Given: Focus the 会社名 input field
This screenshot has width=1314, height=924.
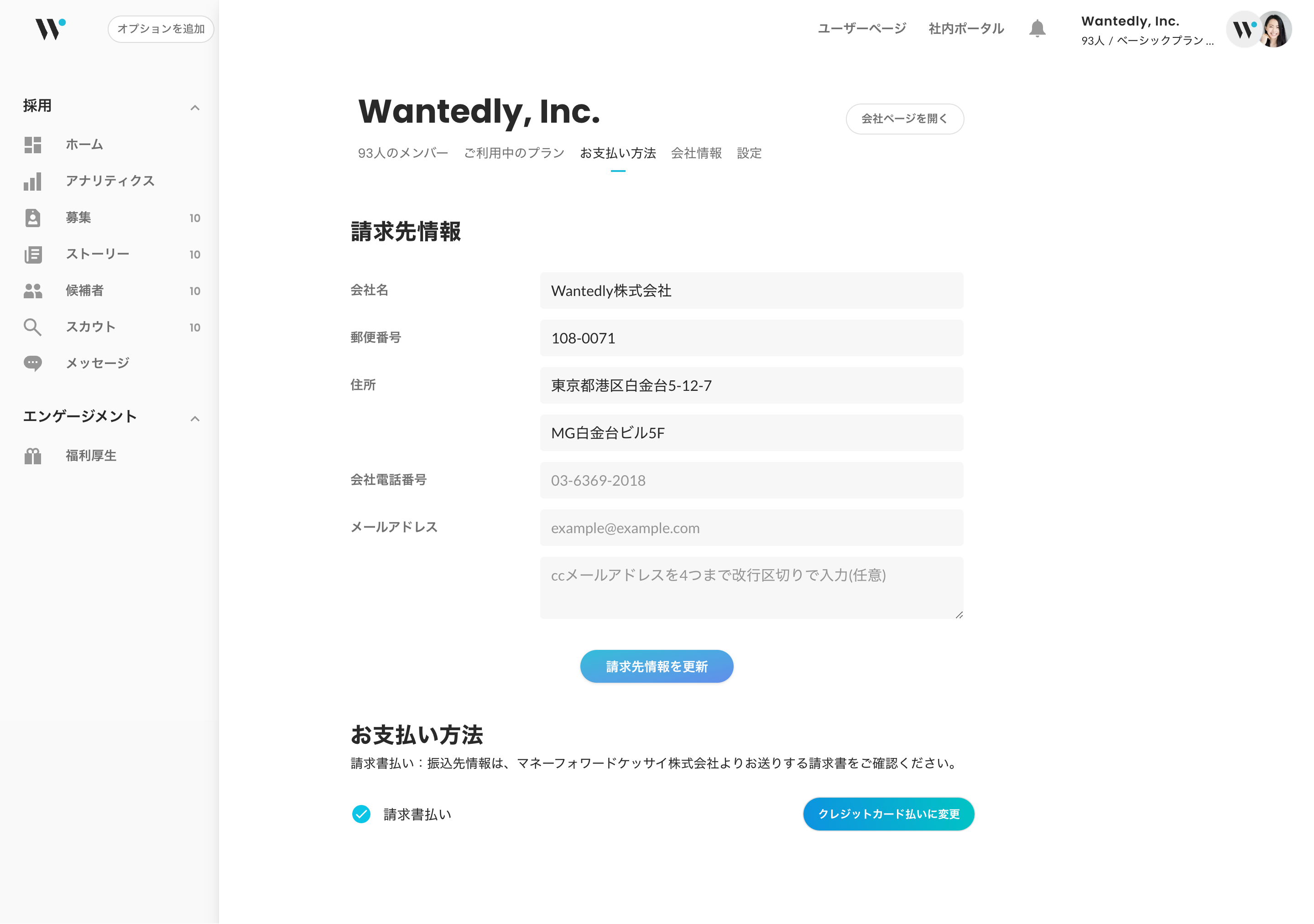Looking at the screenshot, I should [751, 291].
